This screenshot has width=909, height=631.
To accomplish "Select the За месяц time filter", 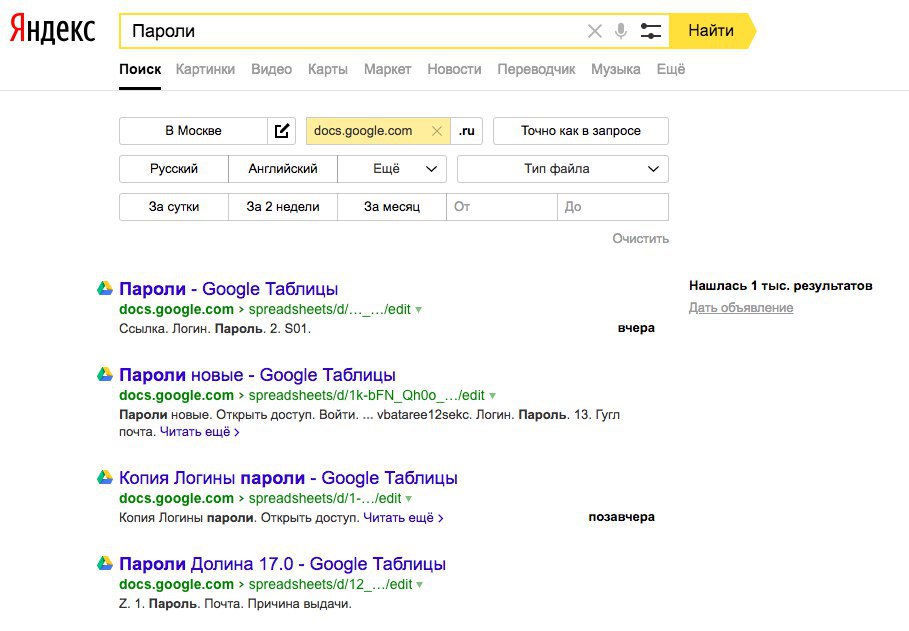I will click(392, 207).
